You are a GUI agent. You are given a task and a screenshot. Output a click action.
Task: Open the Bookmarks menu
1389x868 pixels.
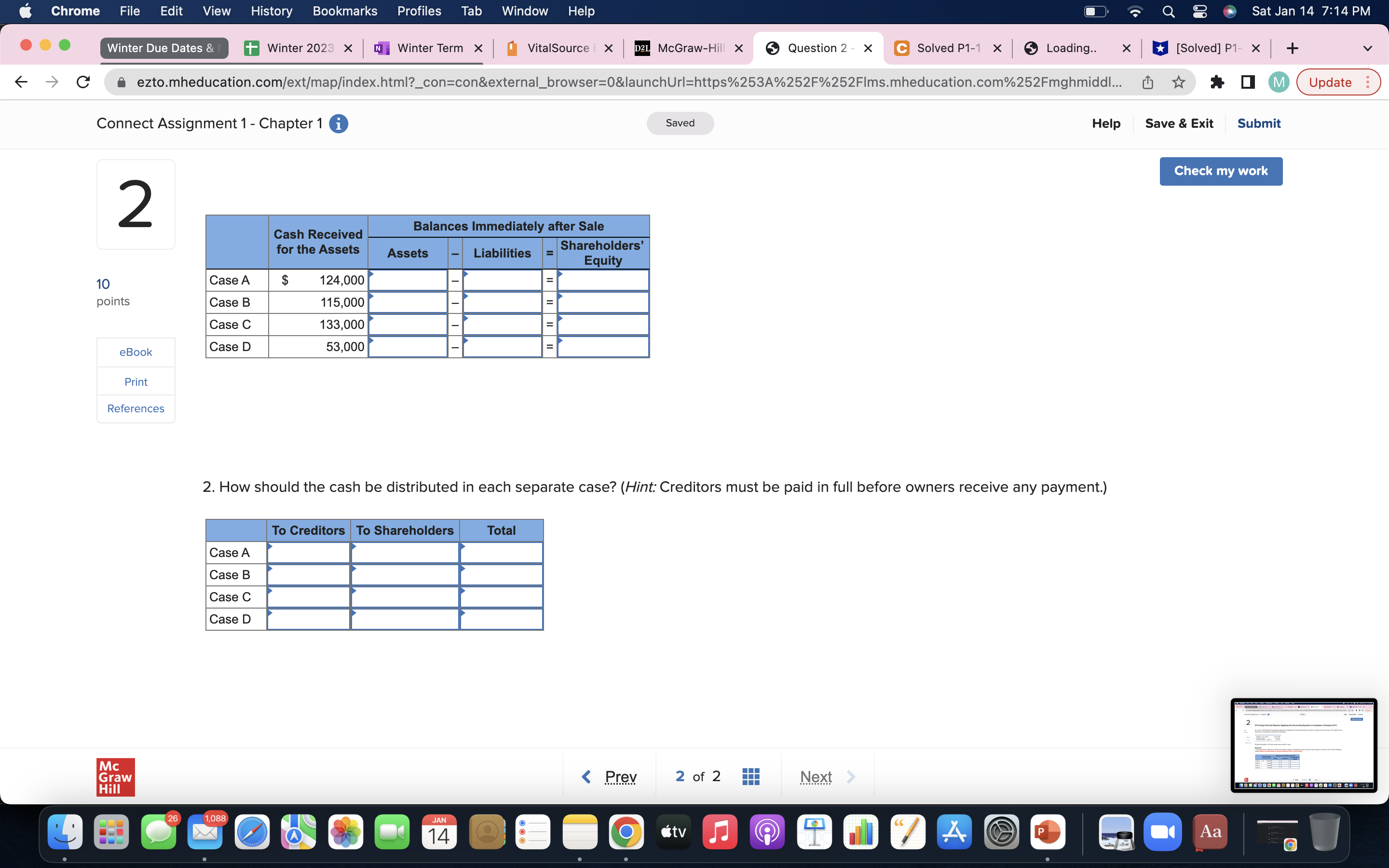(x=345, y=11)
